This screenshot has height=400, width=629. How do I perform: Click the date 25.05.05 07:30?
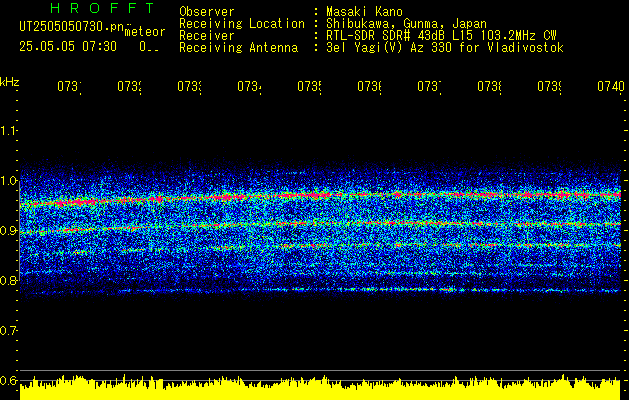[68, 47]
